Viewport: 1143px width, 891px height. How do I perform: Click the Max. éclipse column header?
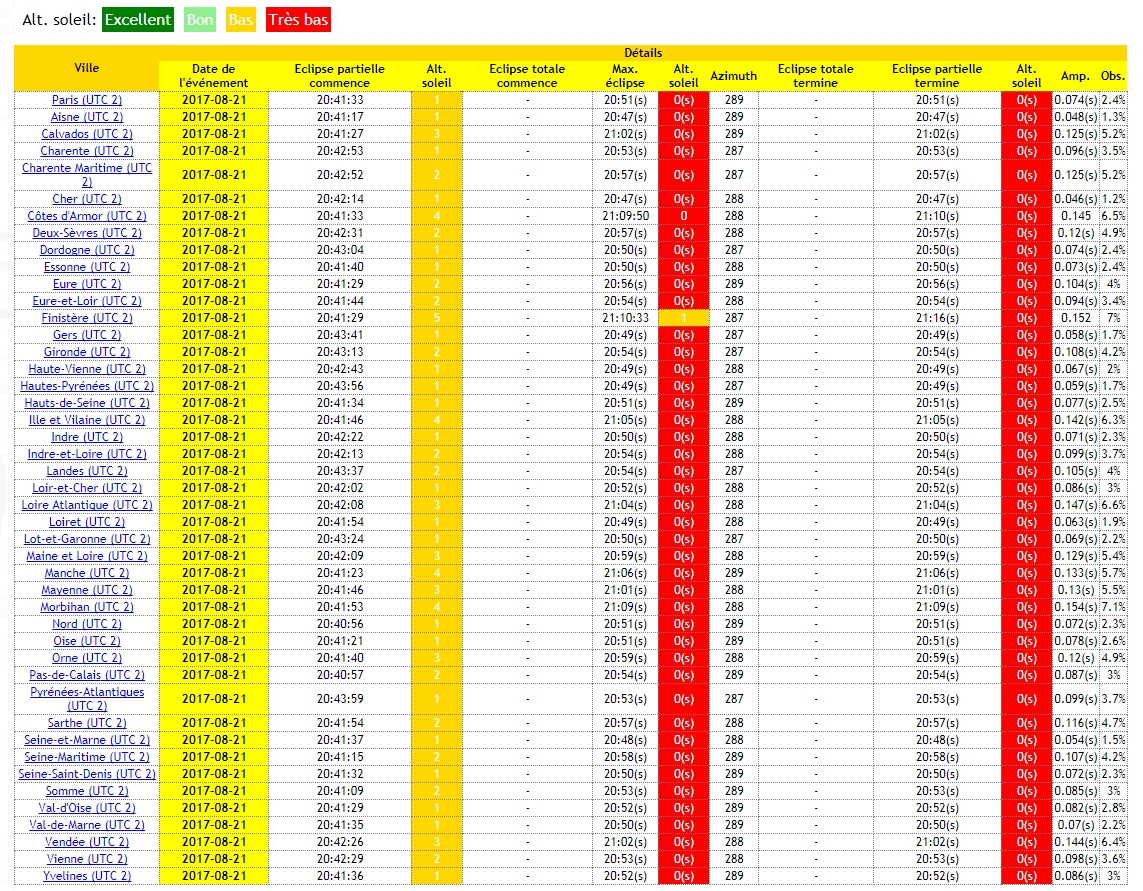point(626,76)
